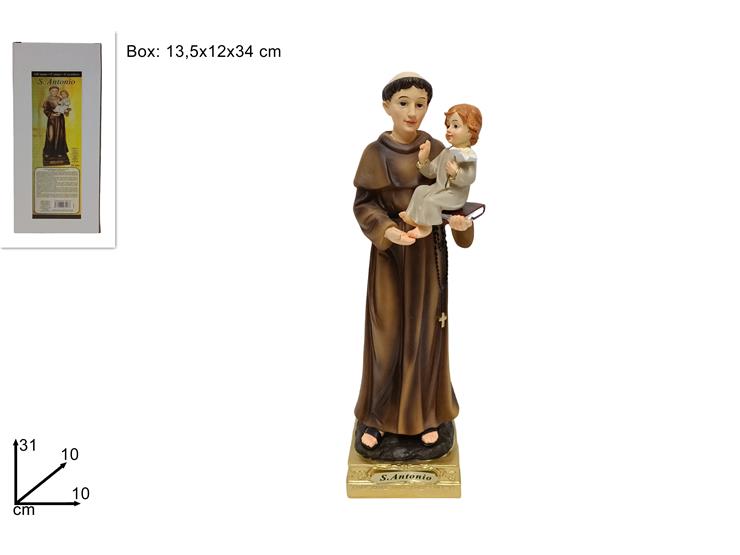This screenshot has width=740, height=555.
Task: Click the S.Antonio title on the box artwork
Action: [57, 82]
